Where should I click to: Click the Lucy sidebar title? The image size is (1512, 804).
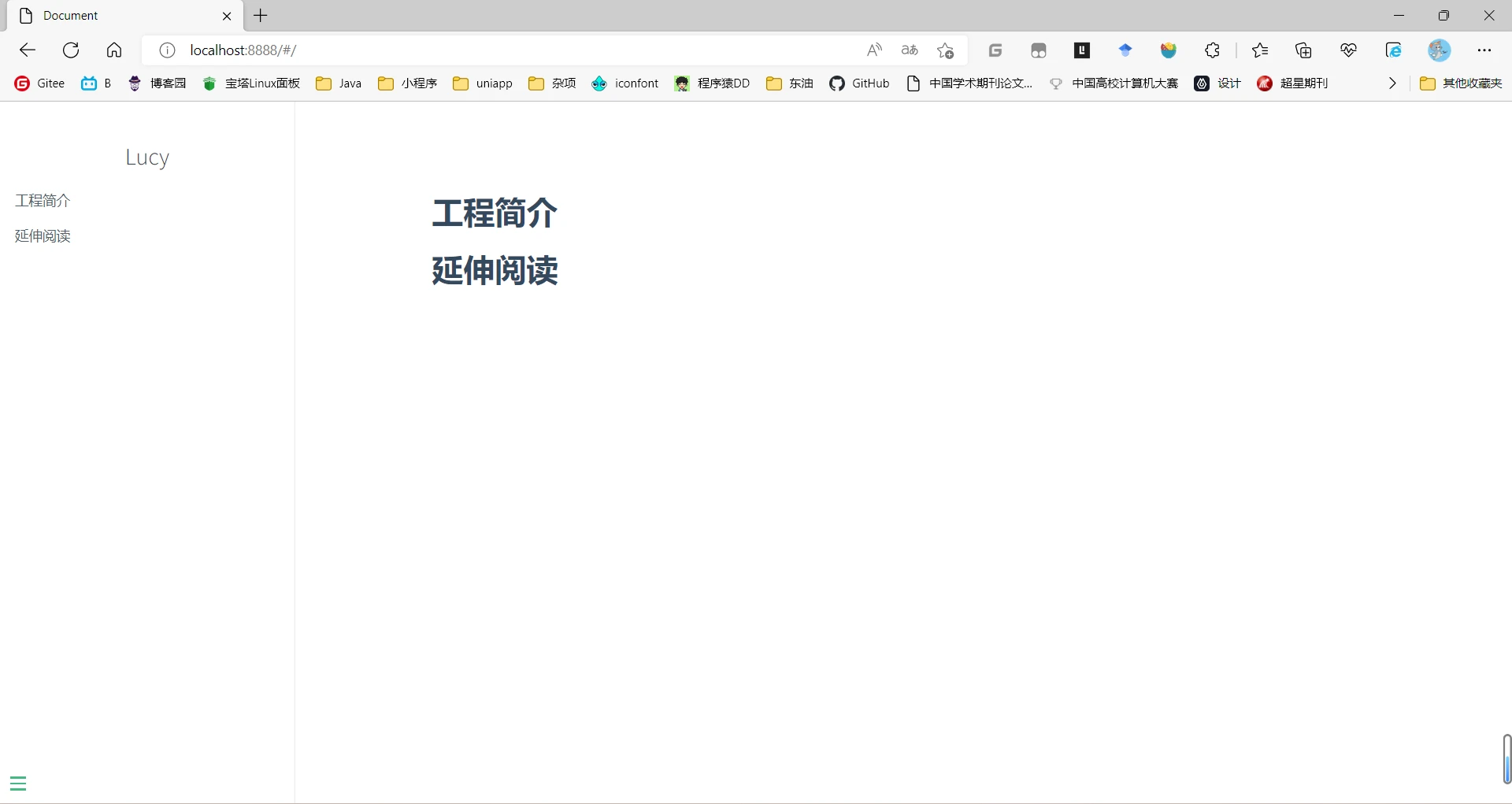(147, 157)
